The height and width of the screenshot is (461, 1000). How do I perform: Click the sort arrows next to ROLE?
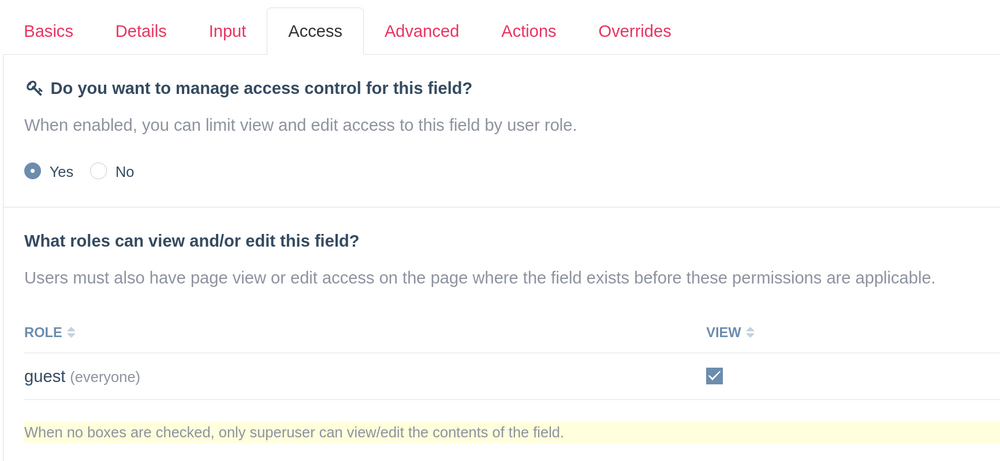(x=71, y=332)
